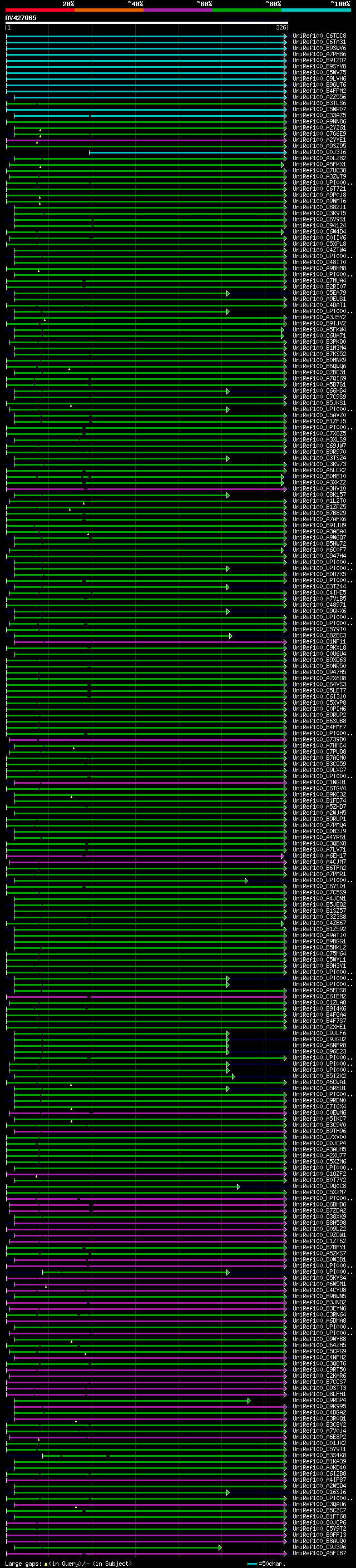The width and height of the screenshot is (356, 1568).
Task: Click the UniRef100_B9I2D7 entry
Action: [x=319, y=60]
